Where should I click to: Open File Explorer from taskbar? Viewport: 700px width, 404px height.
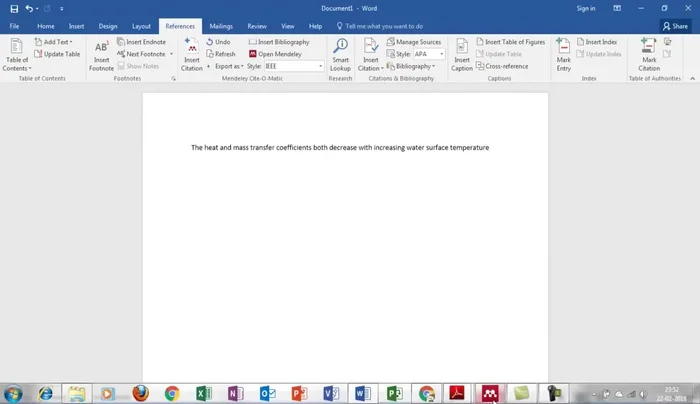coord(77,394)
